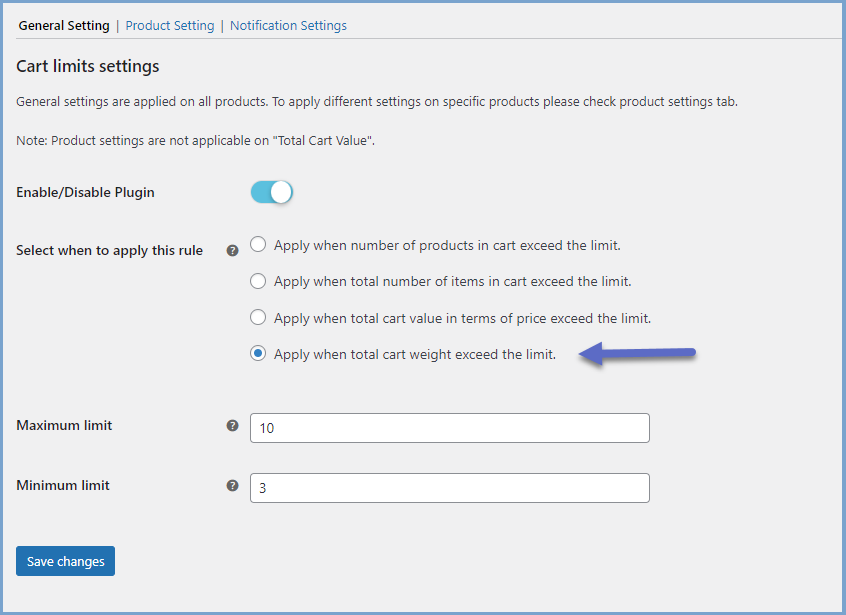Focus the Maximum limit input field
The width and height of the screenshot is (846, 615).
(x=449, y=428)
